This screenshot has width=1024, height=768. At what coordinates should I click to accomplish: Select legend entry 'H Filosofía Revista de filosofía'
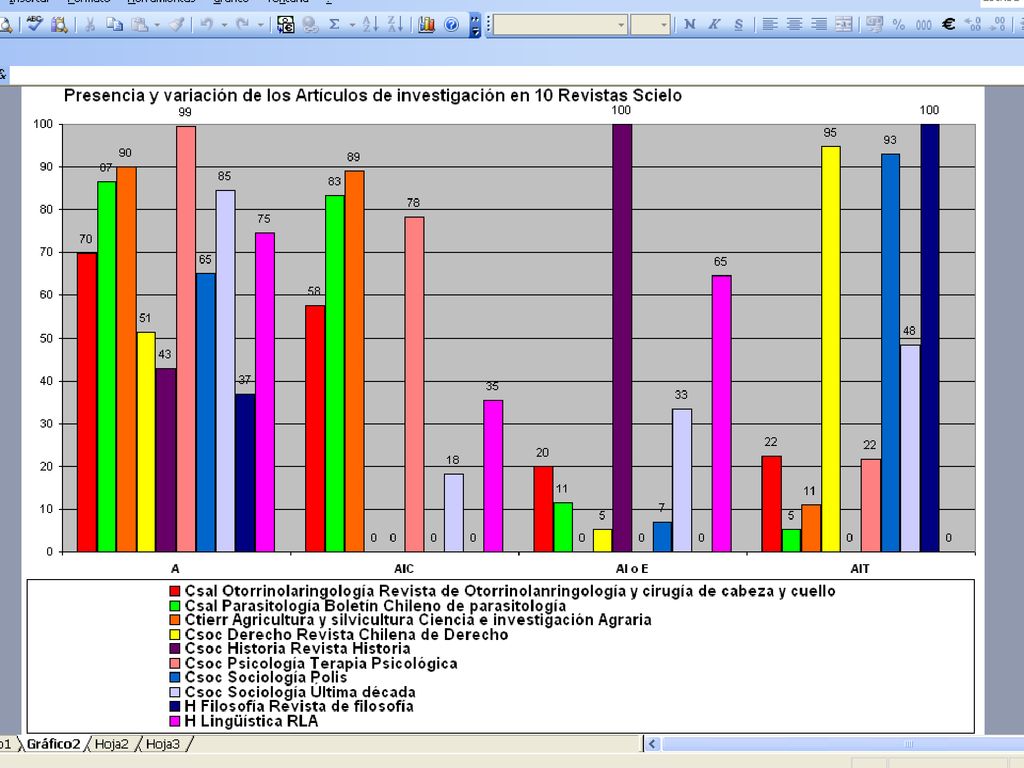[299, 706]
